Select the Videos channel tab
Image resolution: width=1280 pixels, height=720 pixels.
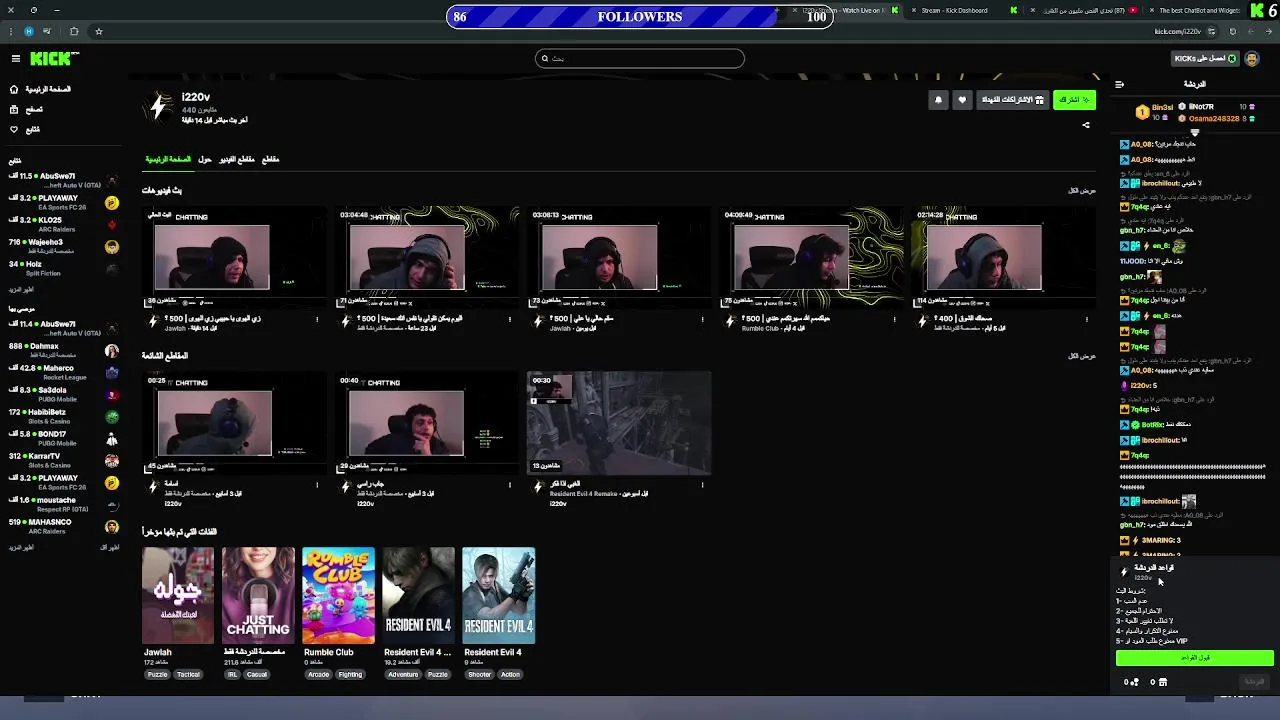coord(237,159)
